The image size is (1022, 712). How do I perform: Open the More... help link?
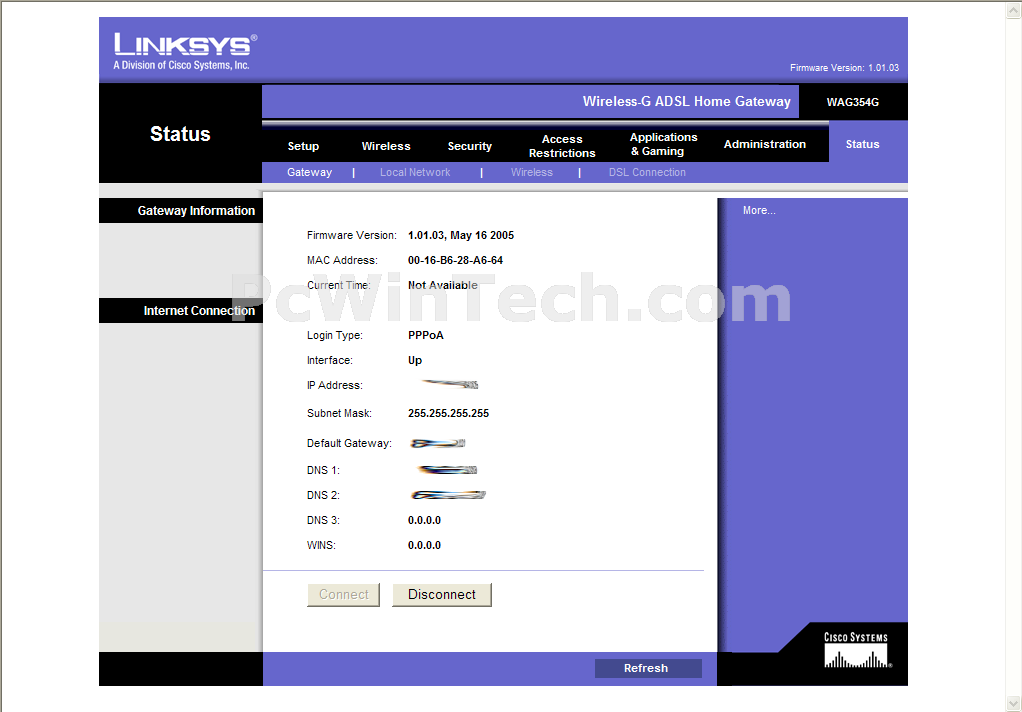[759, 211]
